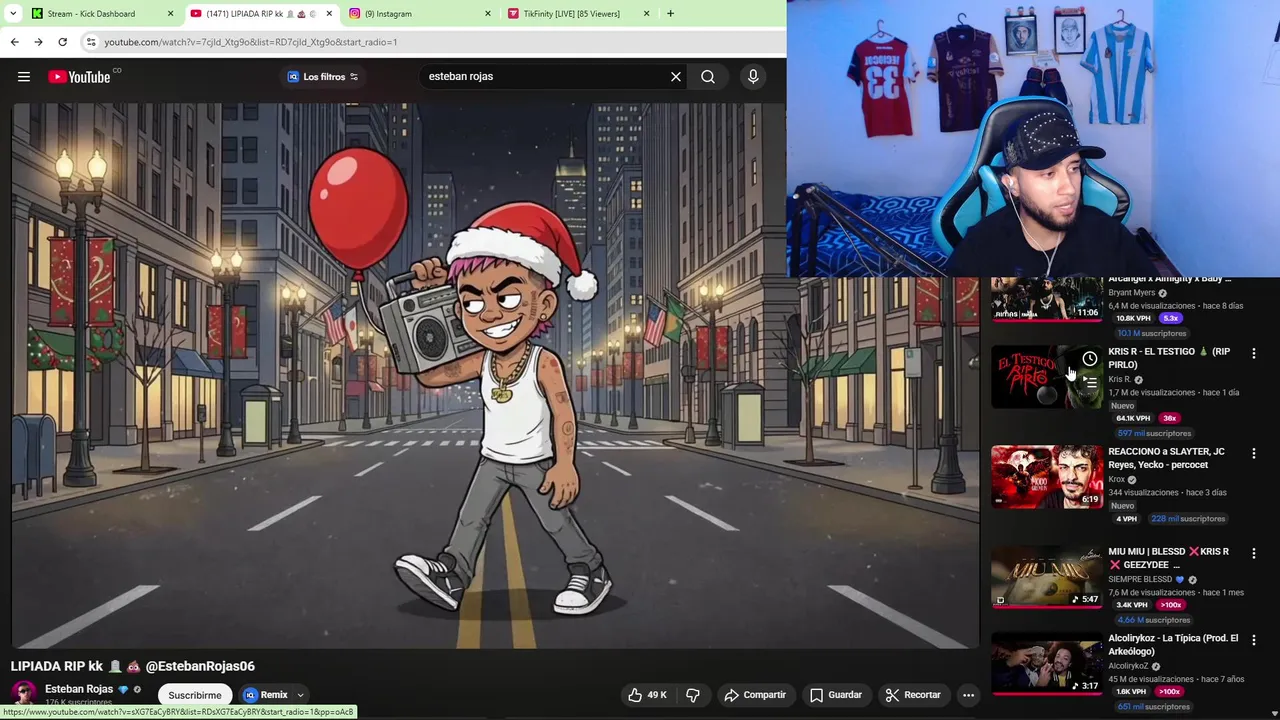Share the video with Compartir
Image resolution: width=1280 pixels, height=720 pixels.
(755, 695)
